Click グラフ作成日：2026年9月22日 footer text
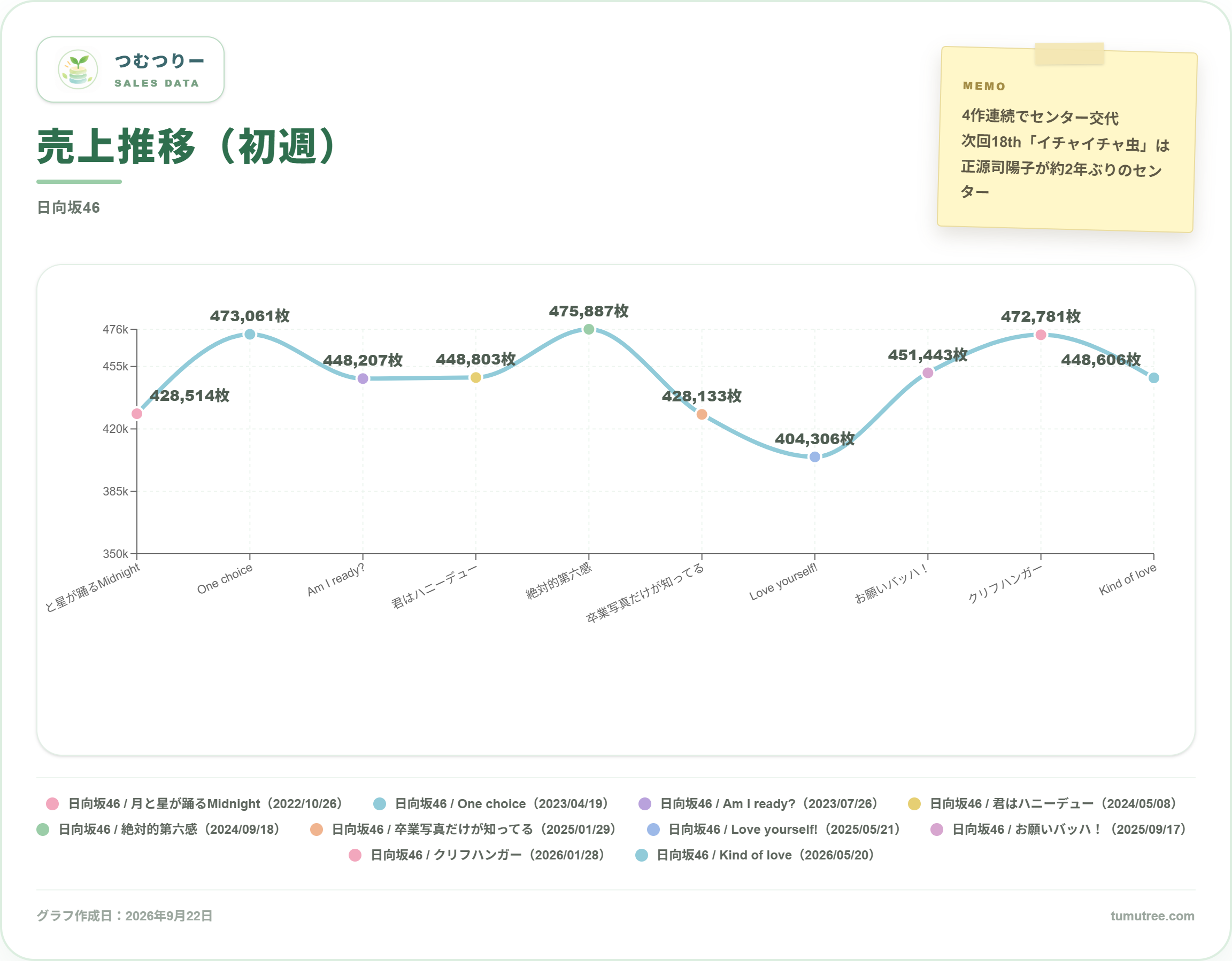Viewport: 1232px width, 961px height. (x=125, y=916)
